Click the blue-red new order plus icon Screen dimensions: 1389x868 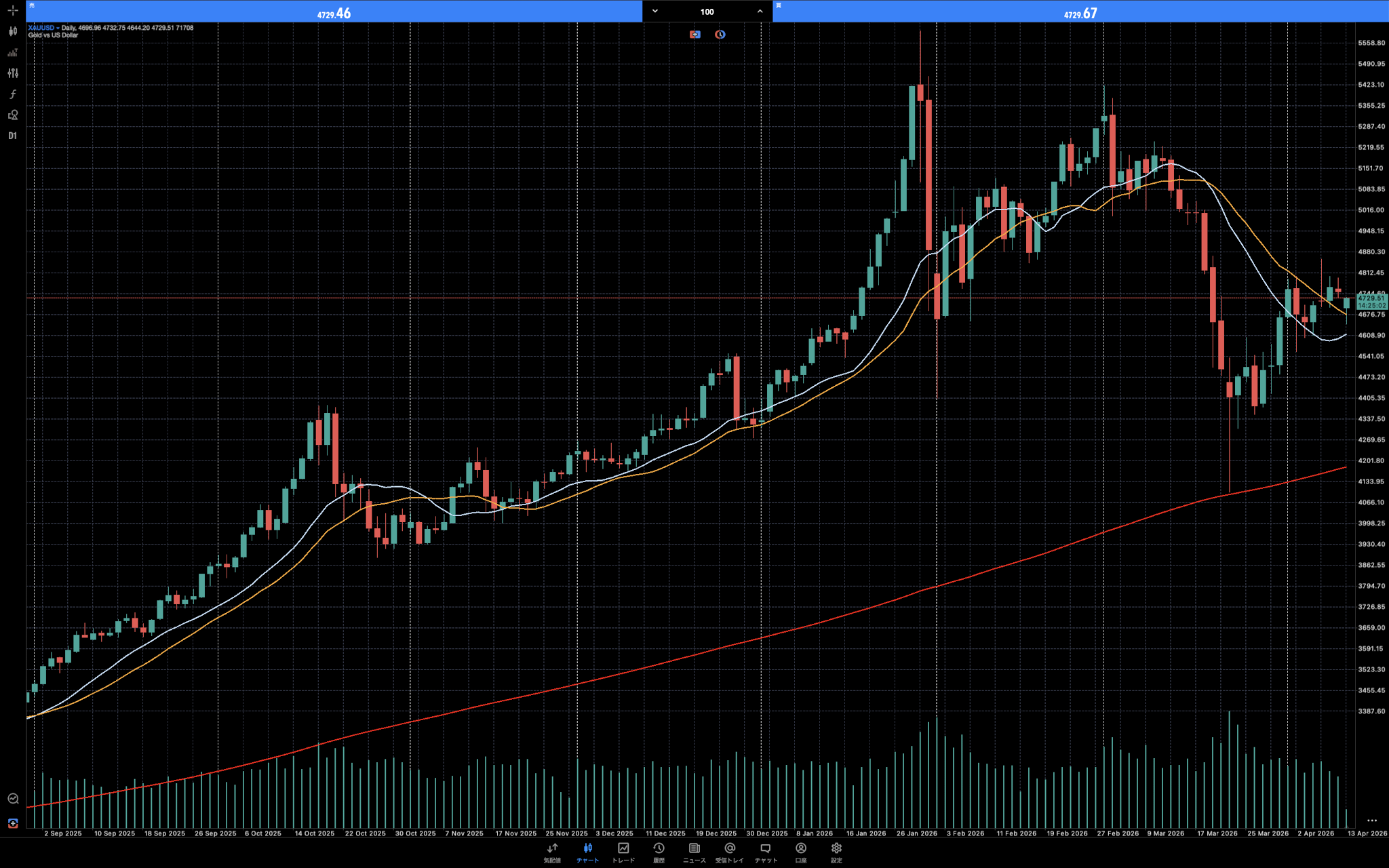12,823
